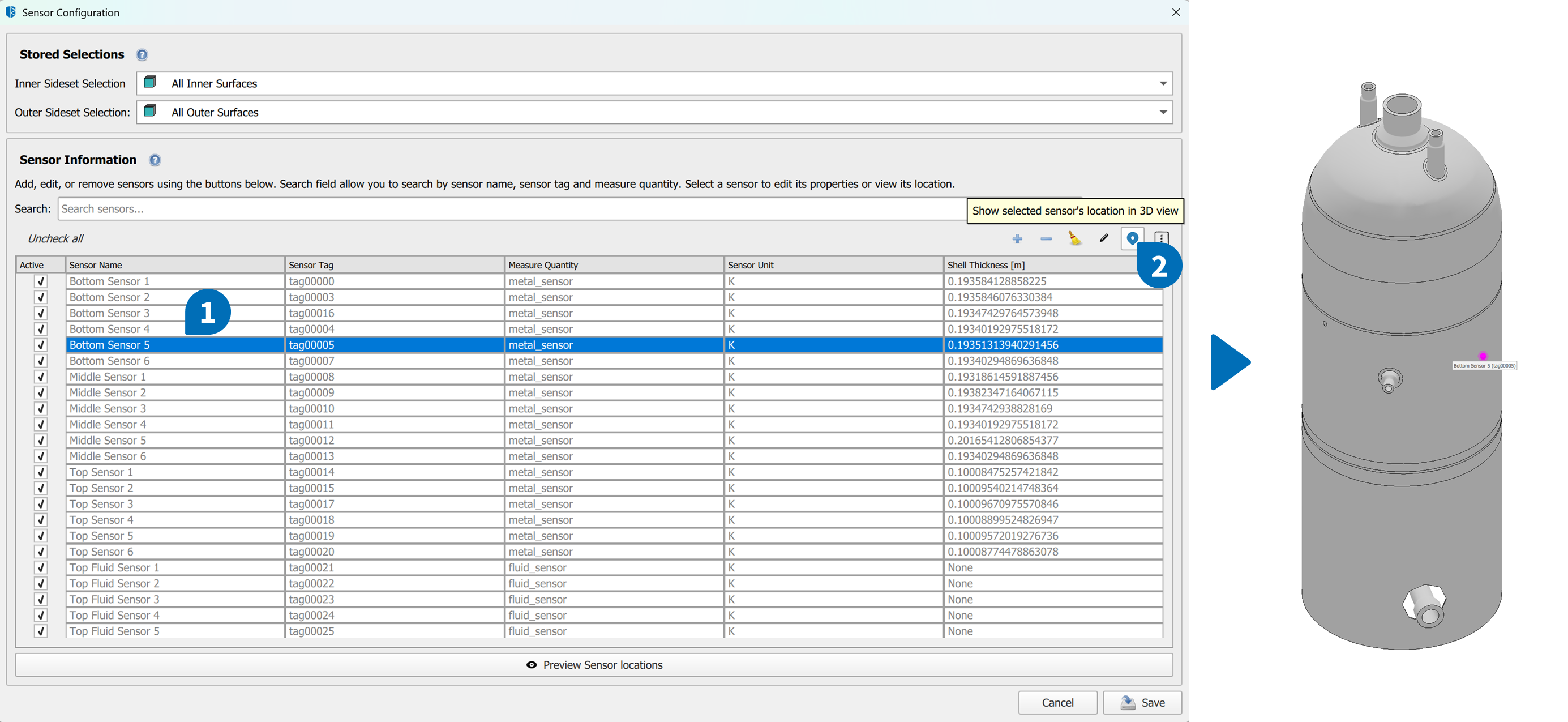The image size is (1568, 722).
Task: Click the add sensor plus icon
Action: click(x=1017, y=238)
